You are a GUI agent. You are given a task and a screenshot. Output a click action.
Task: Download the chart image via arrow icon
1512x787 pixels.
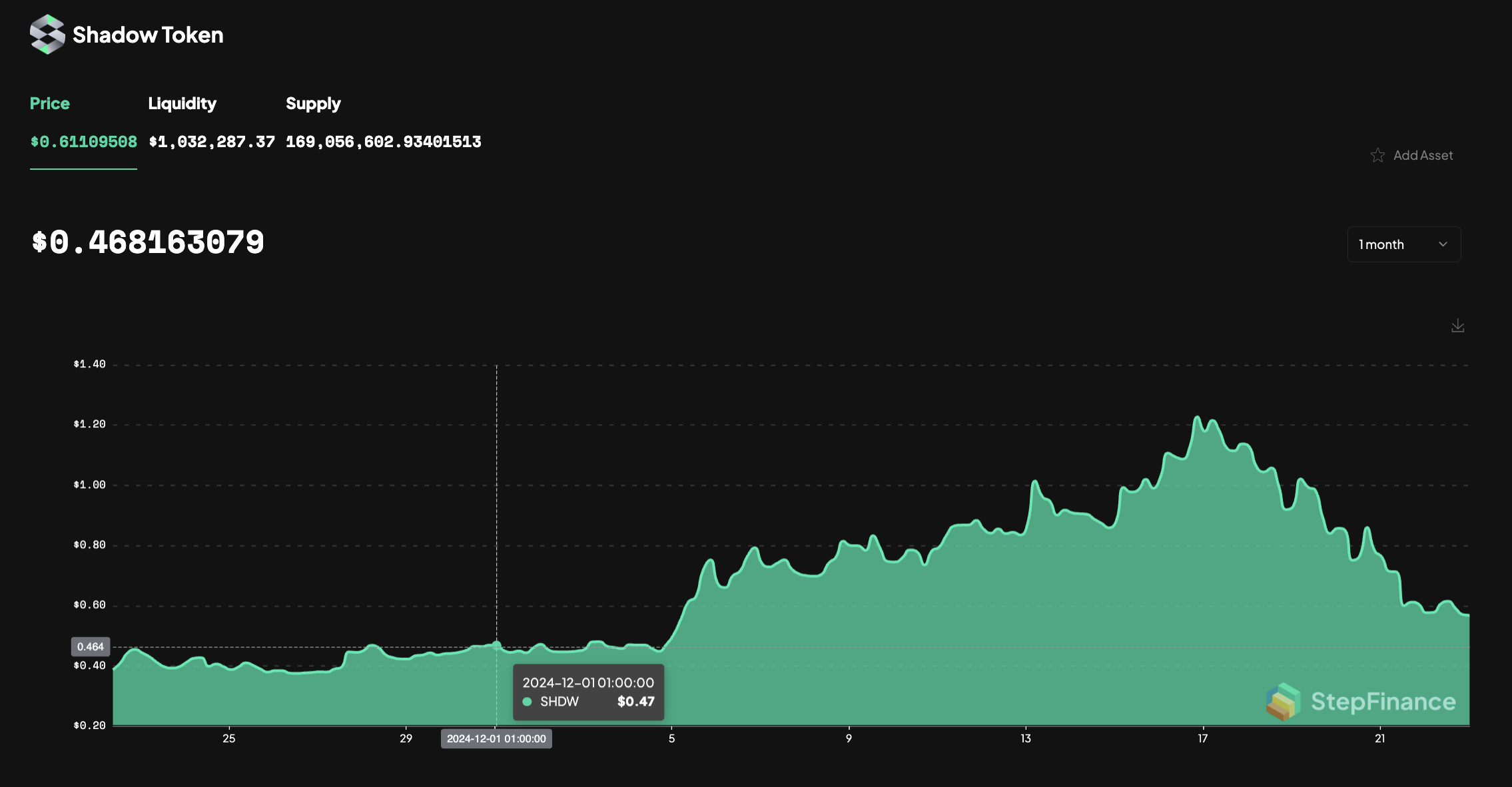click(x=1457, y=326)
